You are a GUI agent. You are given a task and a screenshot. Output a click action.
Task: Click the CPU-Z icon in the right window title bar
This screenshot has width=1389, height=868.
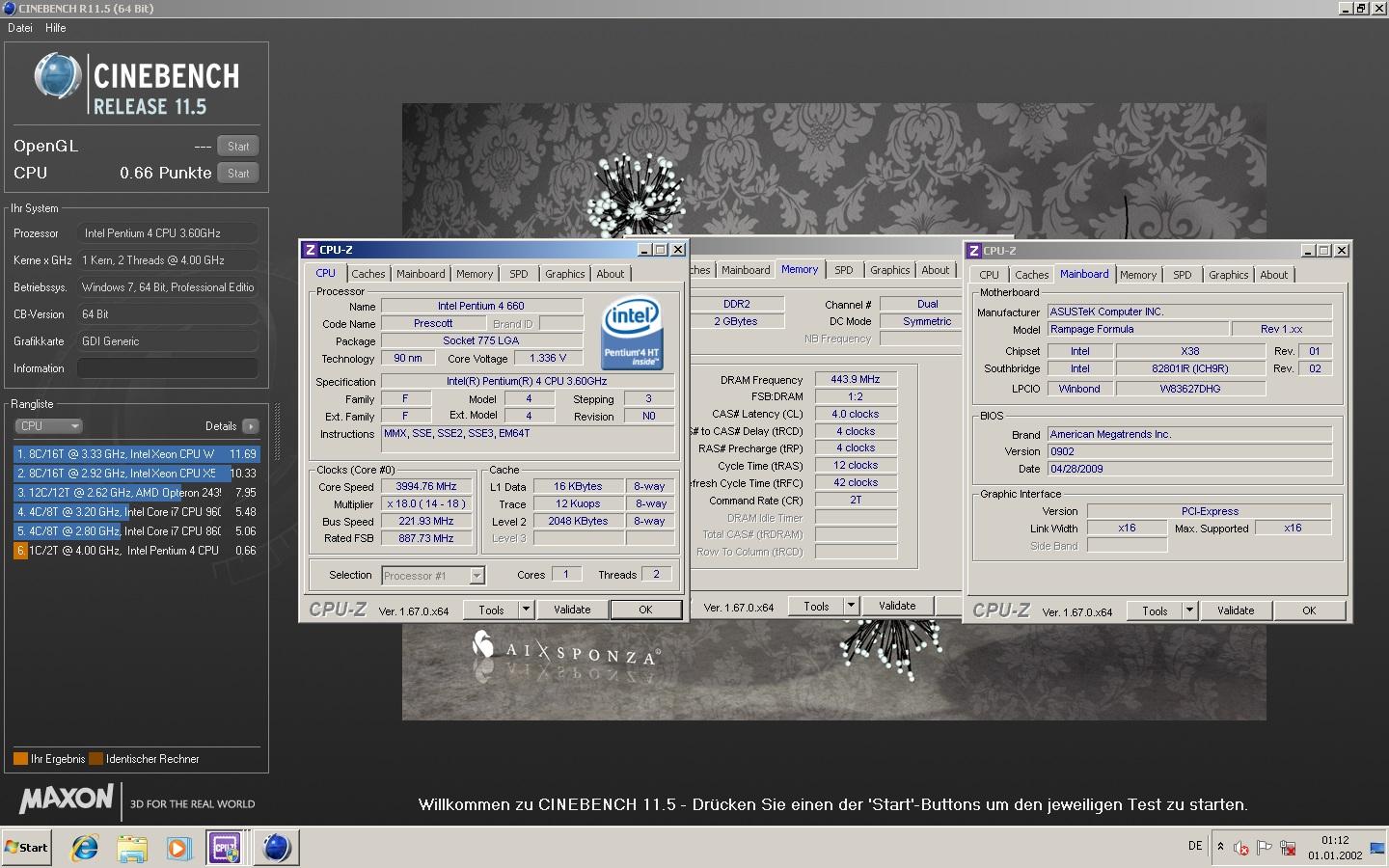pos(974,251)
